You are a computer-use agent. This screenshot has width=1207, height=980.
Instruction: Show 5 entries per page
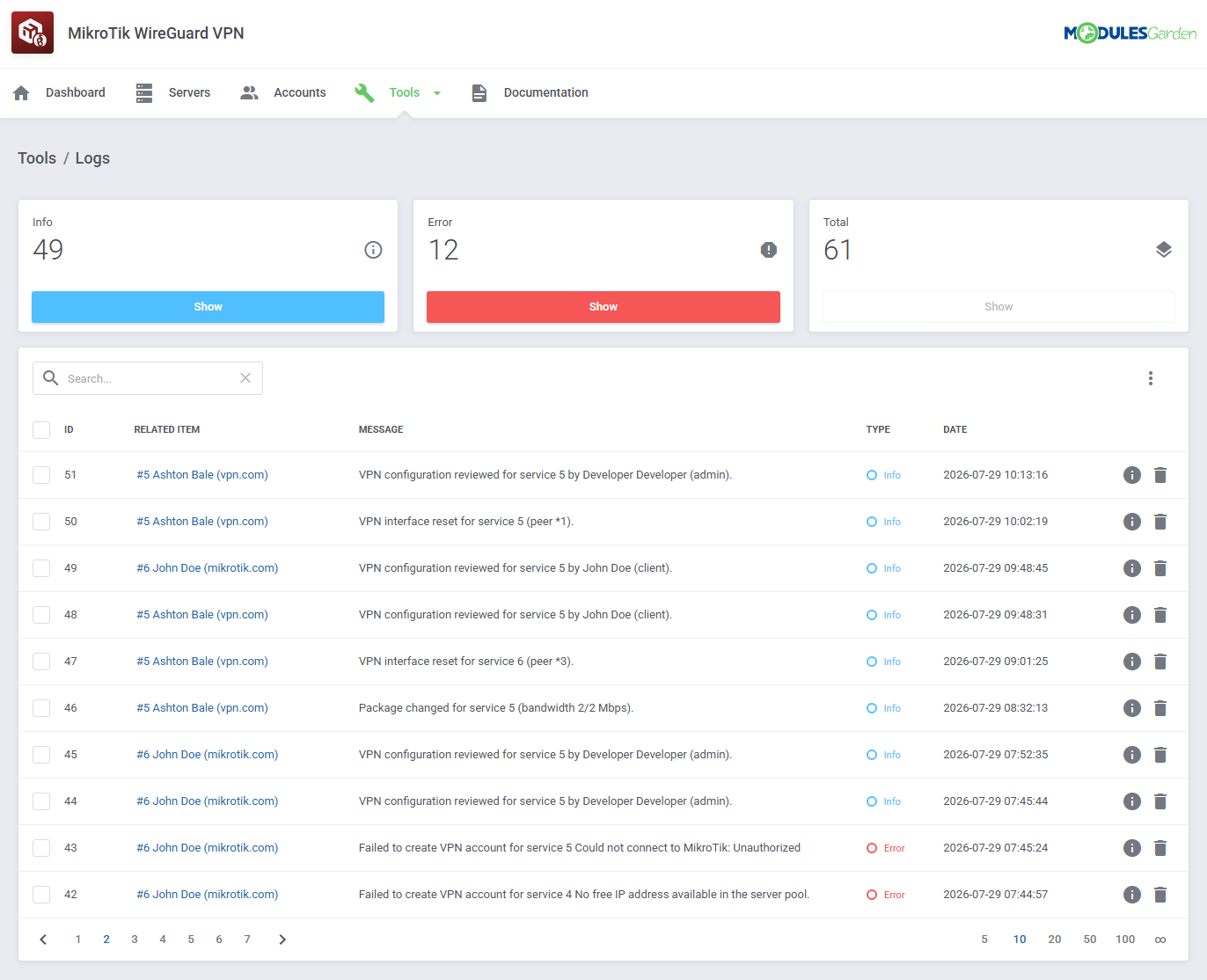pos(984,940)
